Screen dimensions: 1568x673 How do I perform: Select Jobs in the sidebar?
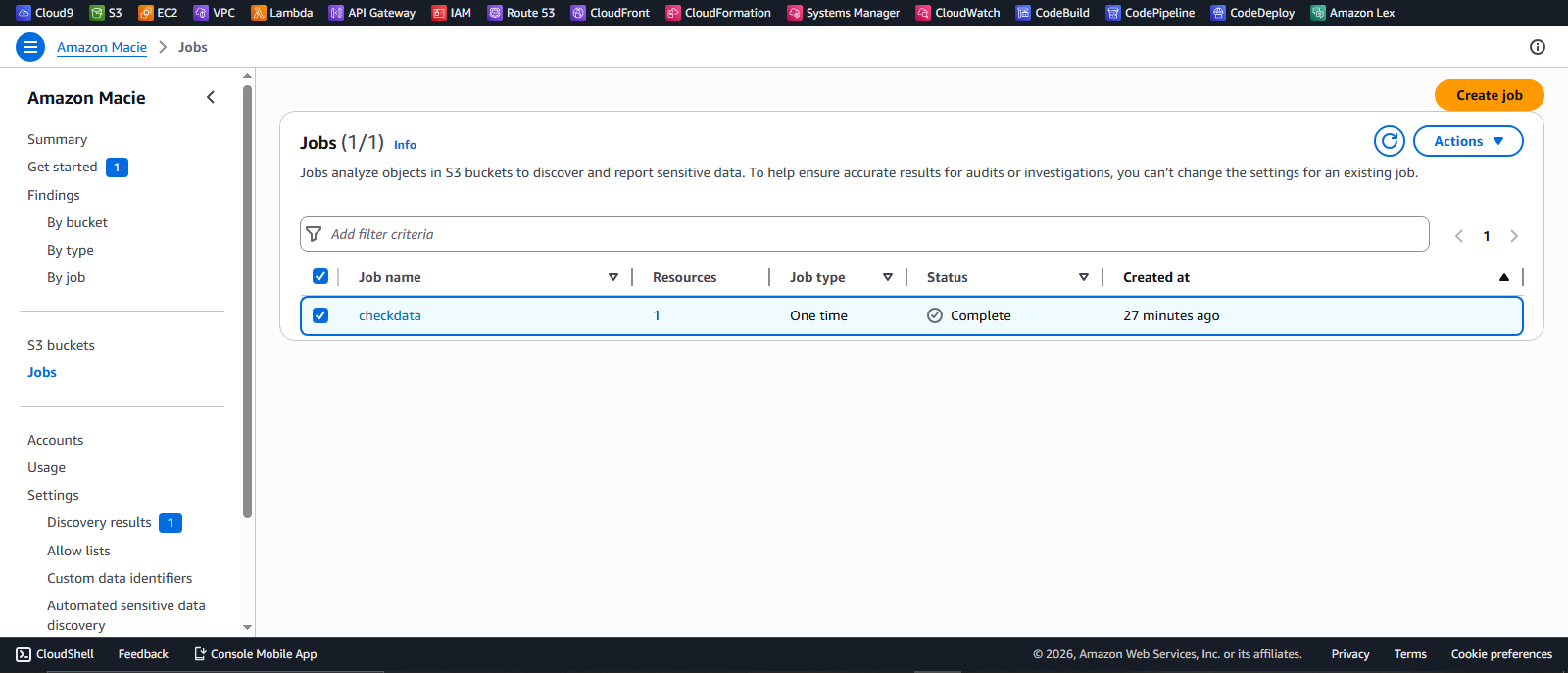(x=42, y=373)
